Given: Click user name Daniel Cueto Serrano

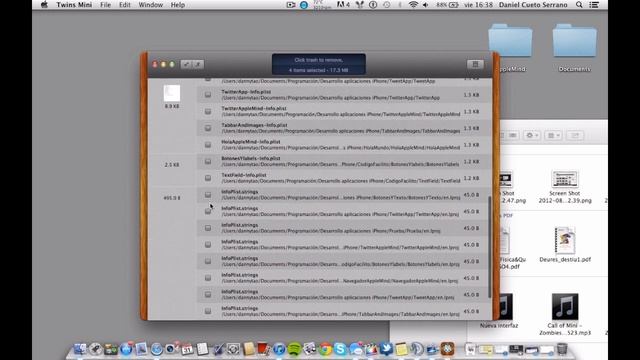Looking at the screenshot, I should click(533, 5).
